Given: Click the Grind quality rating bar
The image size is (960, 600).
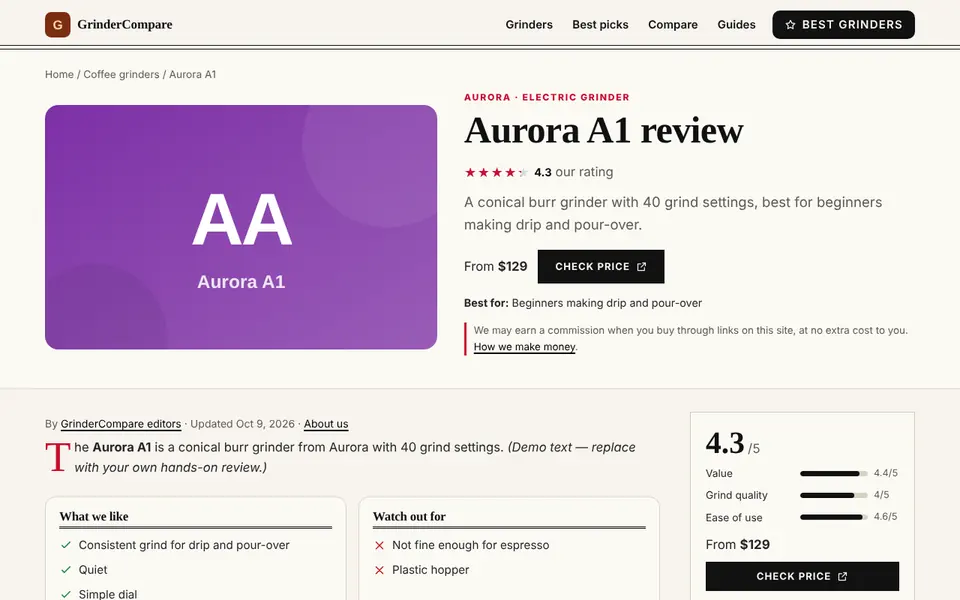Looking at the screenshot, I should 833,495.
